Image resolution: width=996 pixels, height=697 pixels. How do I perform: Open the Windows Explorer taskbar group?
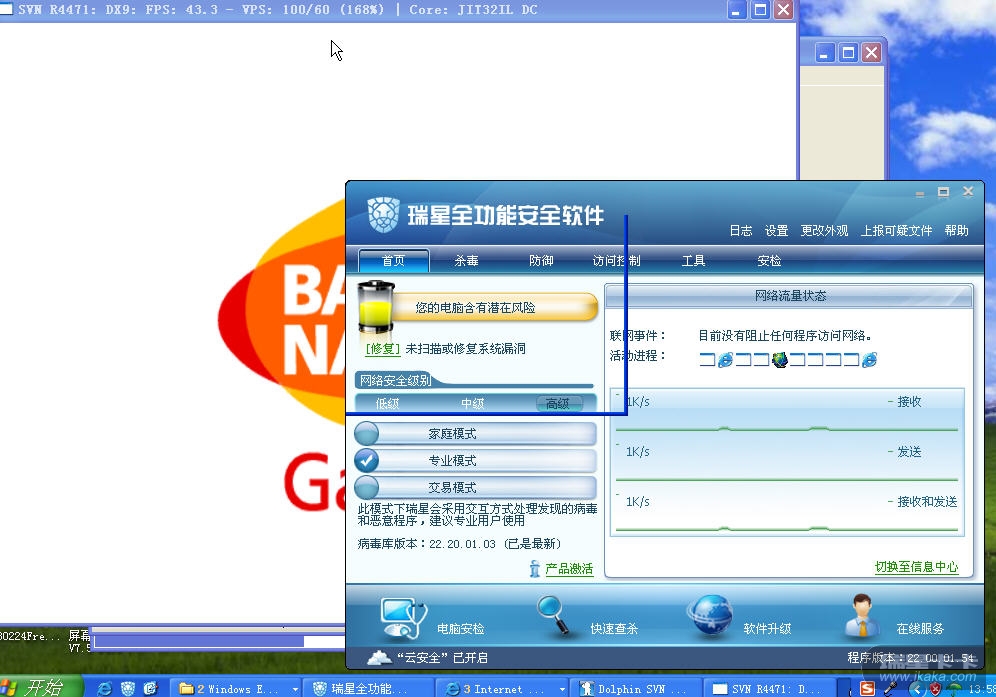click(x=237, y=689)
